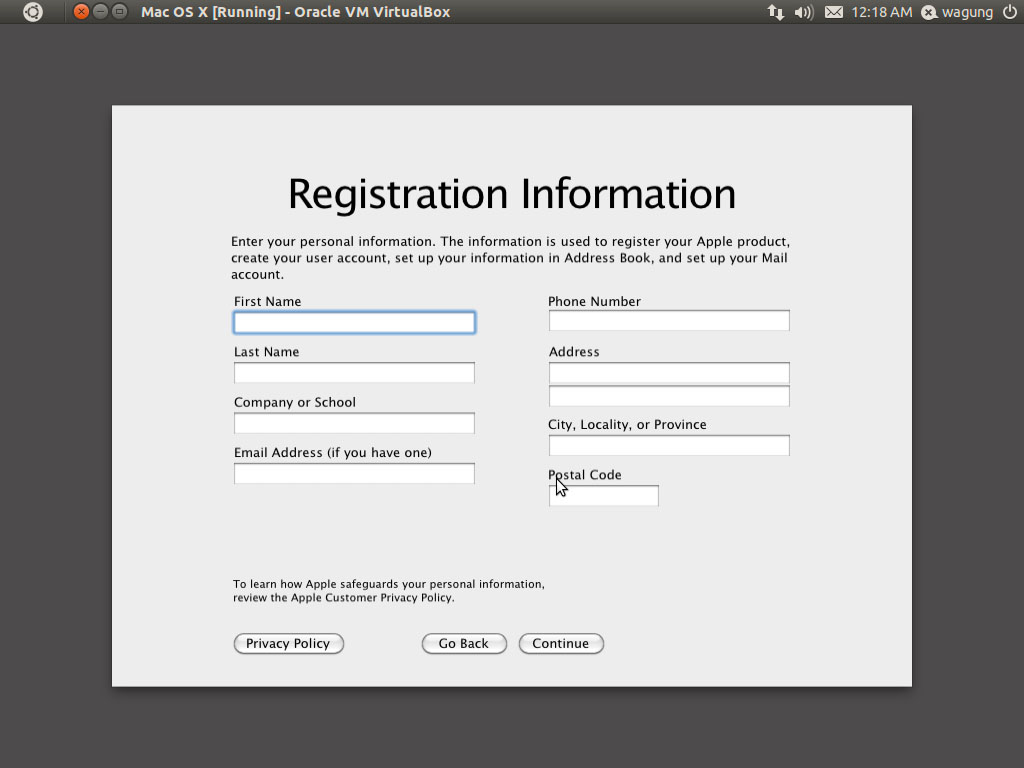Focus the First Name field
This screenshot has width=1024, height=768.
[355, 322]
